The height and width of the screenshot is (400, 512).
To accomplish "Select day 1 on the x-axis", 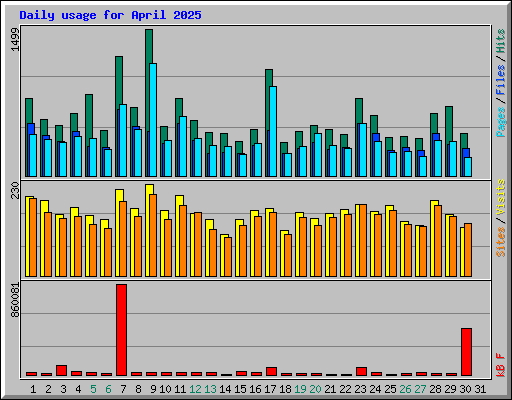I will pyautogui.click(x=33, y=389).
